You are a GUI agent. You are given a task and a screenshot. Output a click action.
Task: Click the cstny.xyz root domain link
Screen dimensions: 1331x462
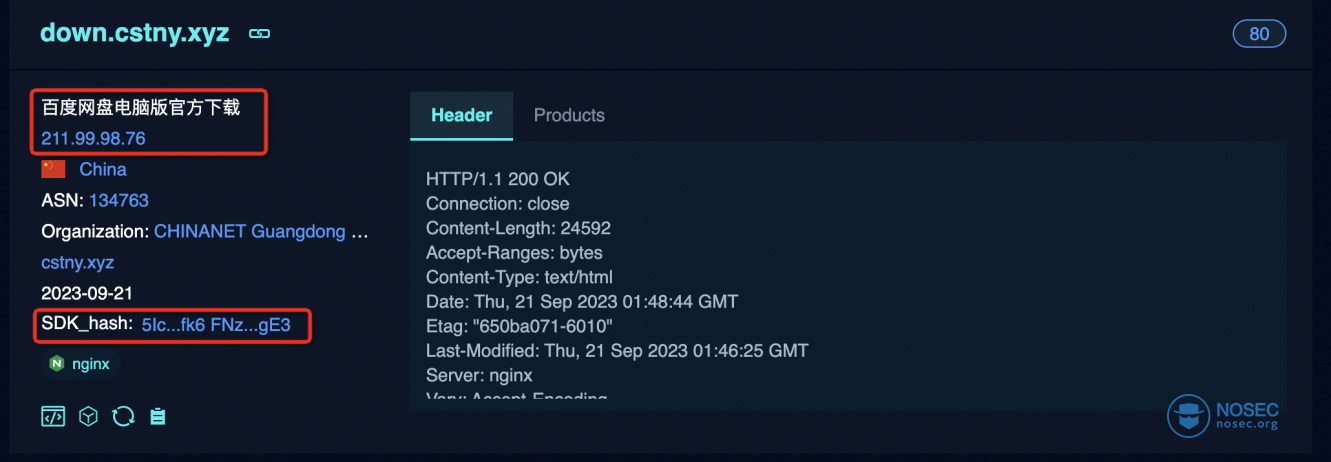coord(78,263)
